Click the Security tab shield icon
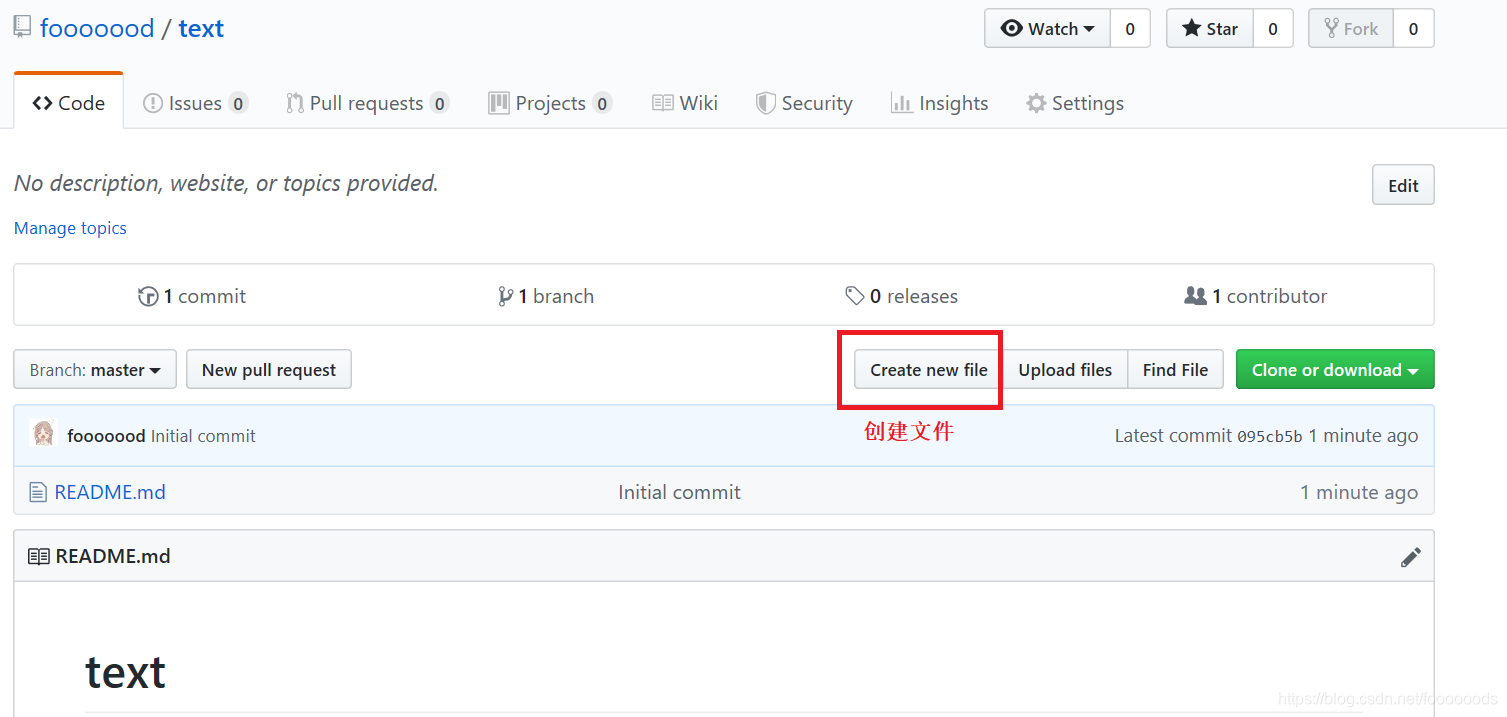Screen dimensions: 1507x717 coord(766,103)
